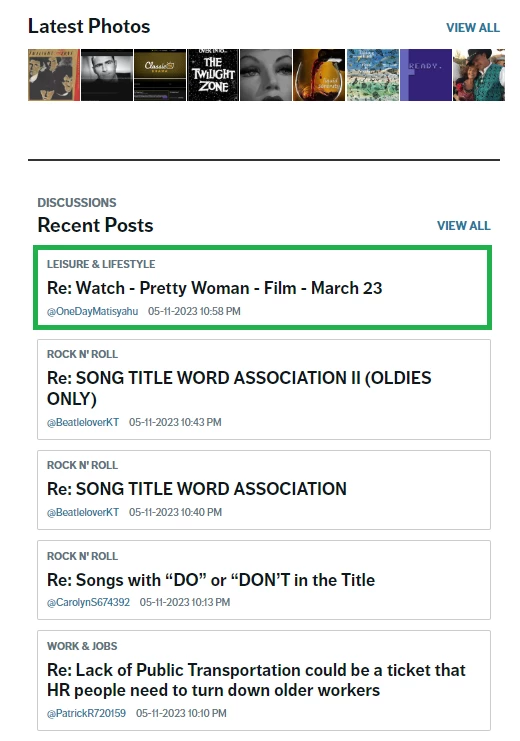Open Songs with DO or DON'T post

tap(211, 580)
